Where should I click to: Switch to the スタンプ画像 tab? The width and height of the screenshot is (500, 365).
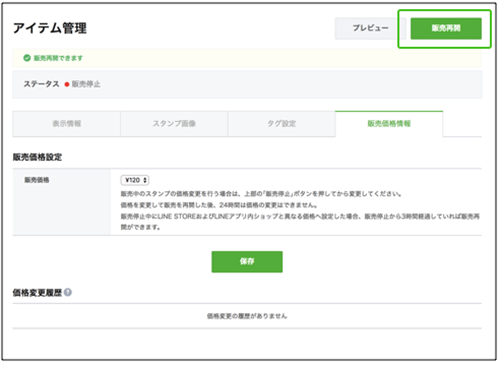click(x=174, y=124)
